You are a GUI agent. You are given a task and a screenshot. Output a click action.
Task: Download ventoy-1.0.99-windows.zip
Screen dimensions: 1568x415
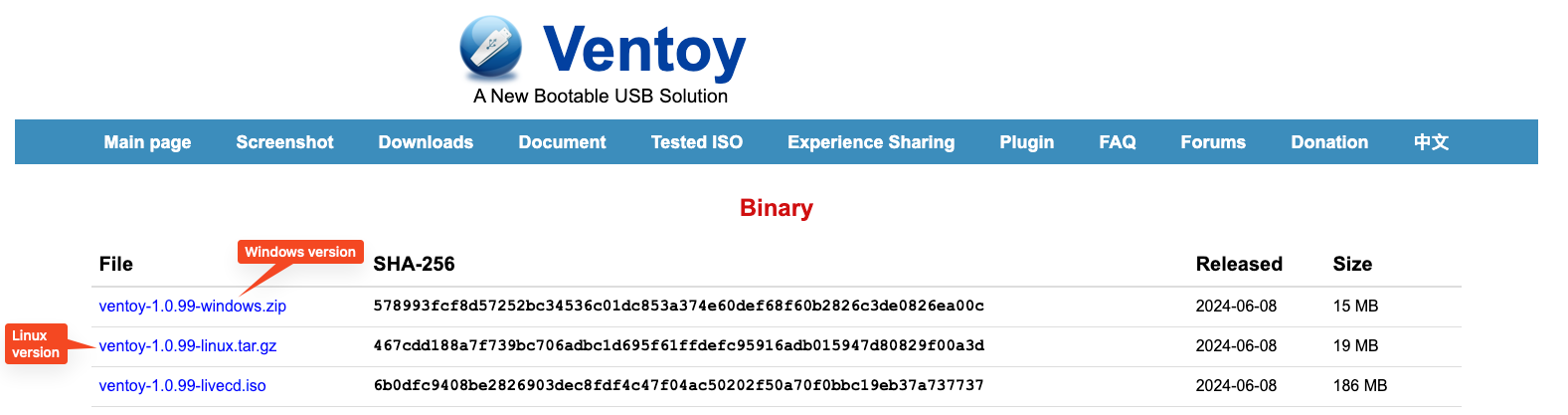coord(192,307)
